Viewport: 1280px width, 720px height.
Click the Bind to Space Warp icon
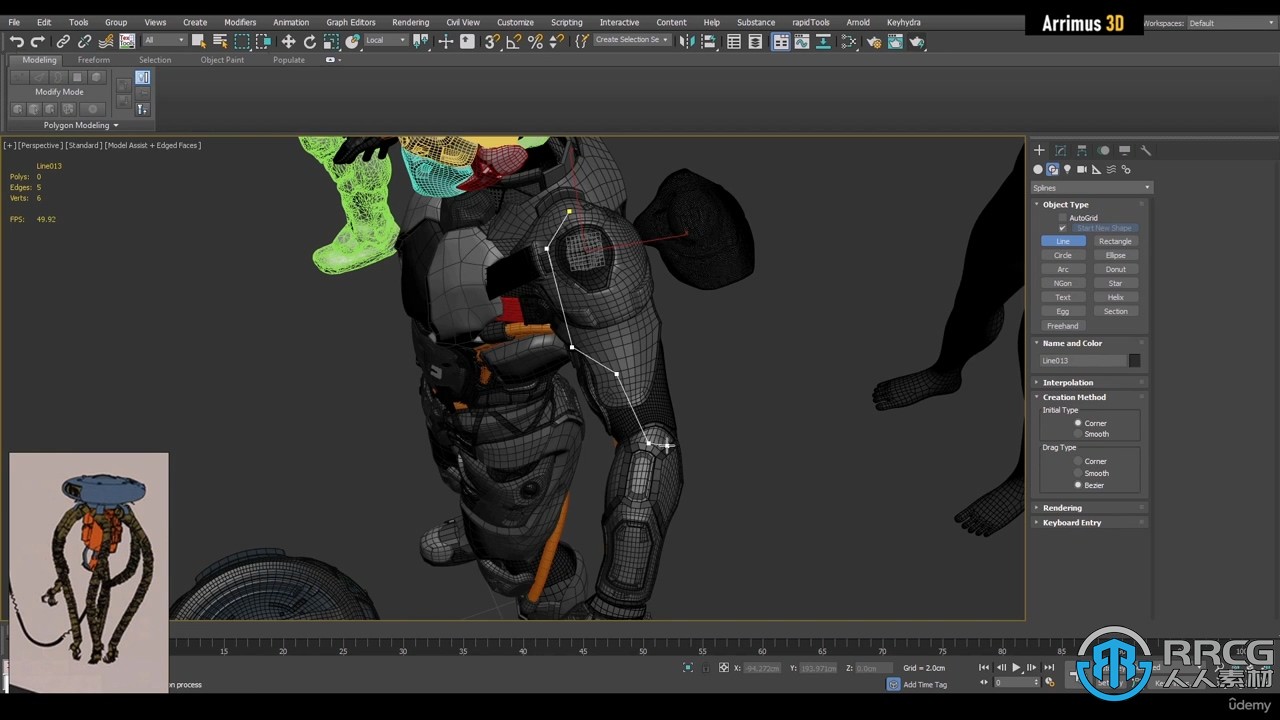tap(106, 41)
